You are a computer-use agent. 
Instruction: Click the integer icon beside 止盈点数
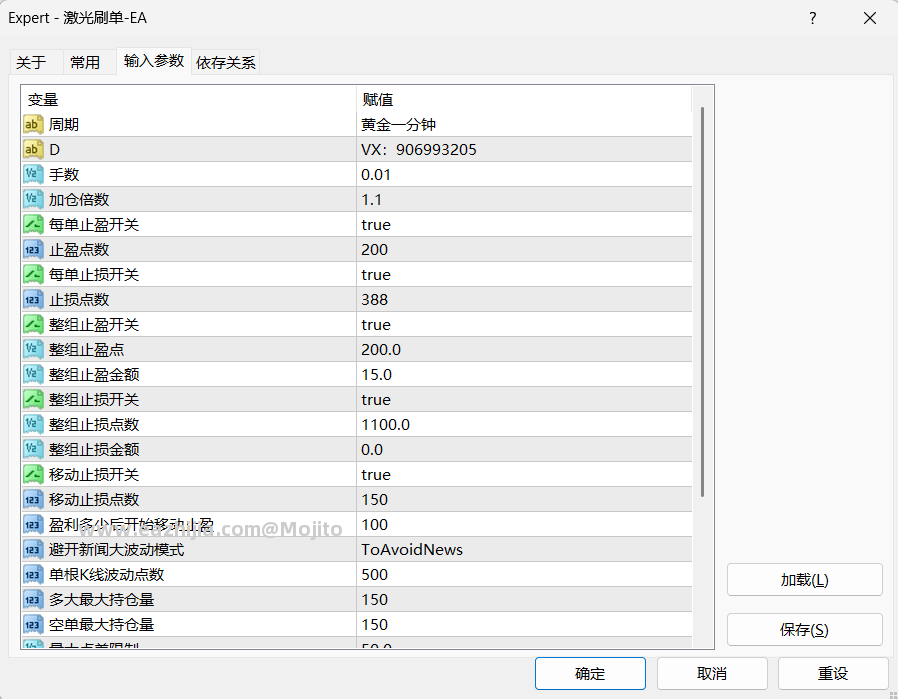click(33, 250)
